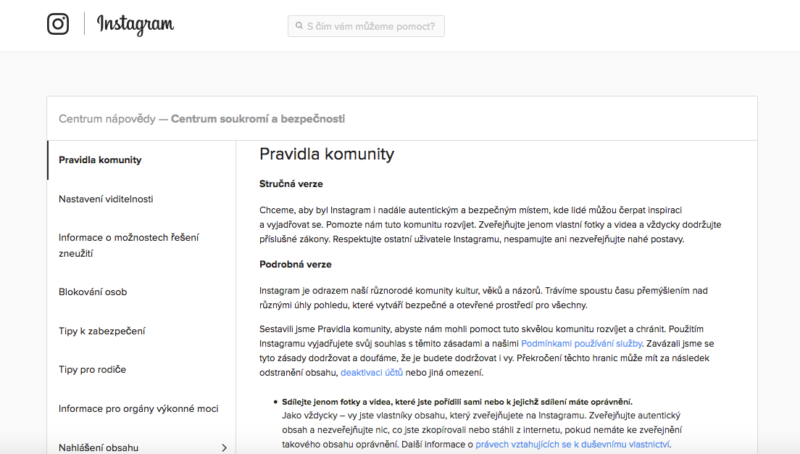
Task: Expand the Nahlášení obsahu chevron arrow
Action: click(224, 448)
